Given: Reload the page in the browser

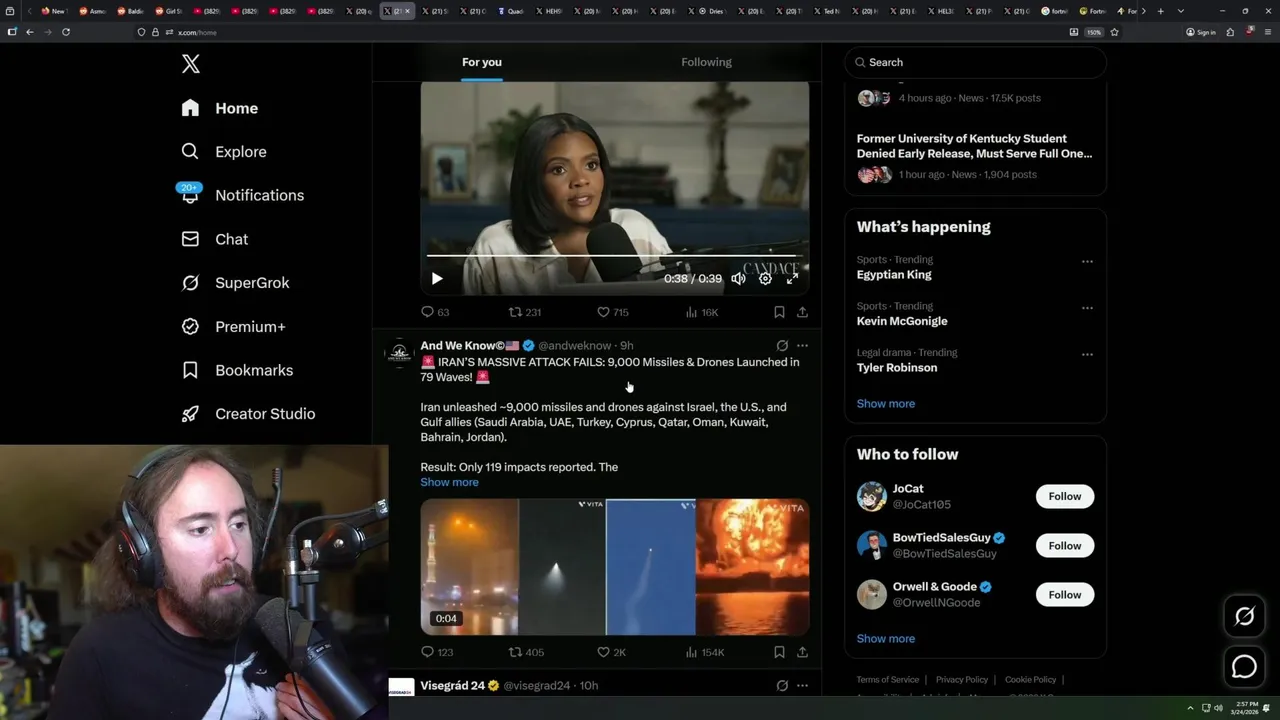Looking at the screenshot, I should pos(66,32).
